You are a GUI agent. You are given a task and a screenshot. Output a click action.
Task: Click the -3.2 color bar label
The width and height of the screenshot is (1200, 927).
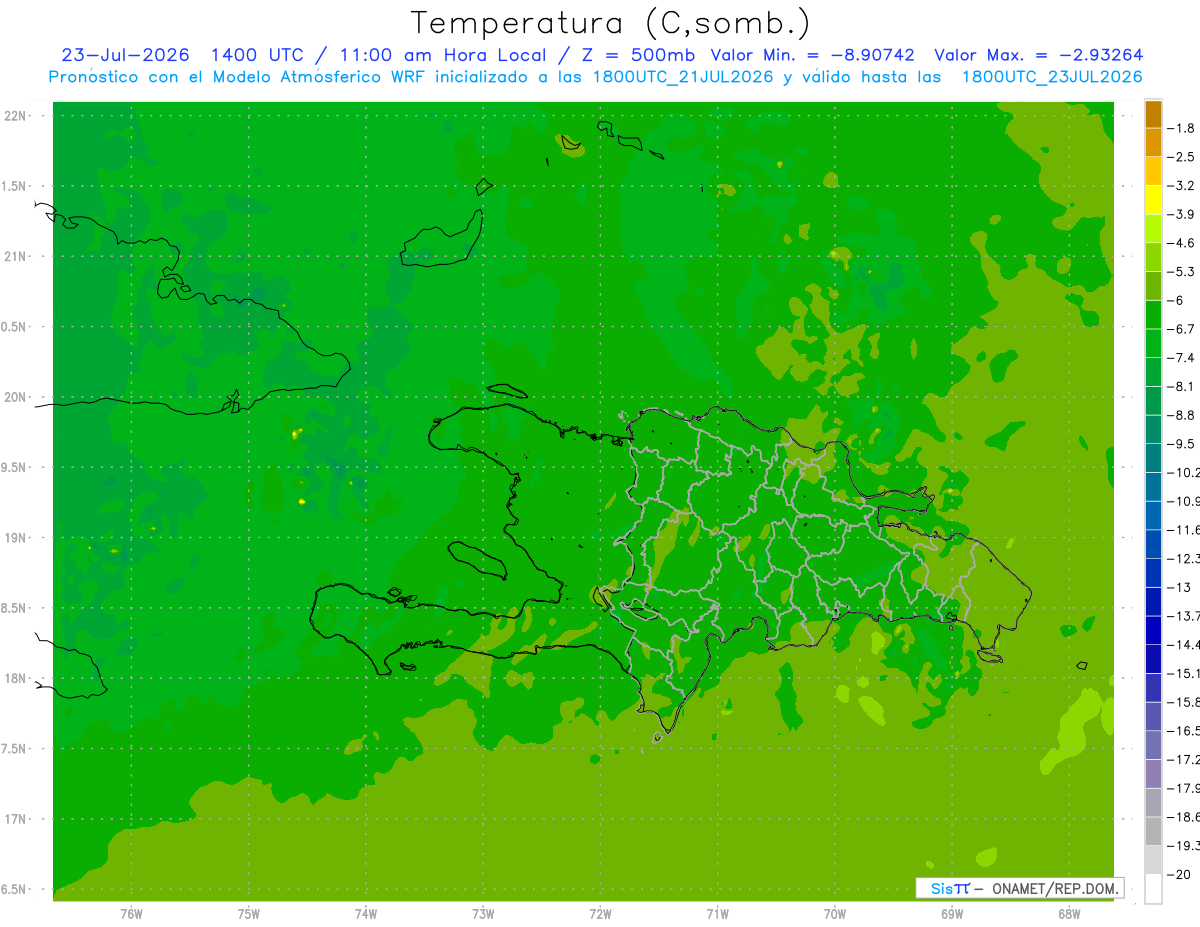1181,186
